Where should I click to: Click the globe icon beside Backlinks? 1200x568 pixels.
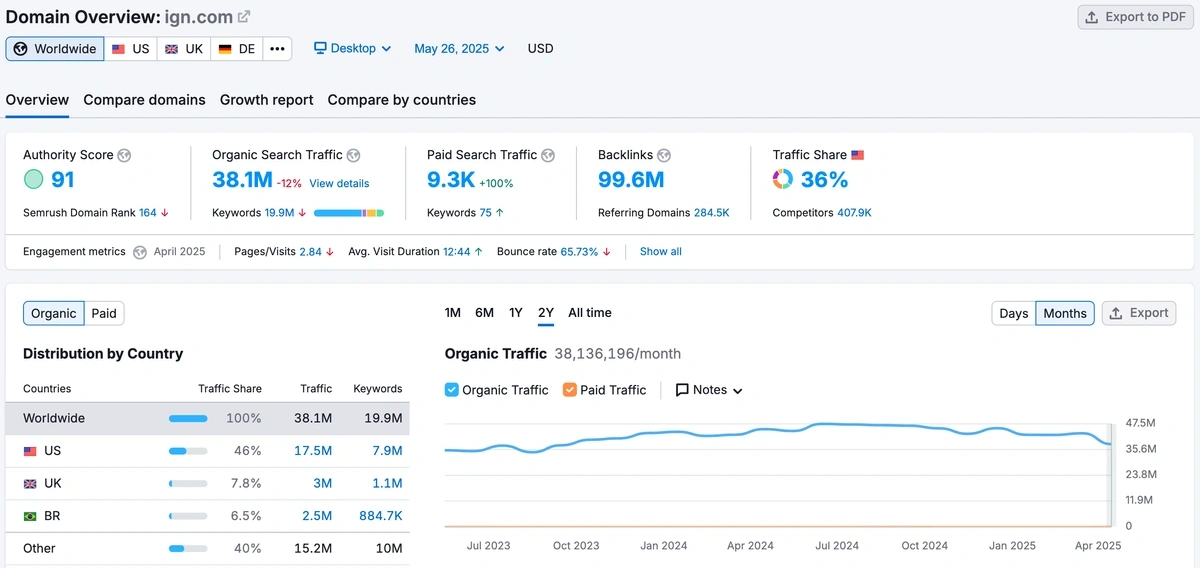click(x=664, y=156)
